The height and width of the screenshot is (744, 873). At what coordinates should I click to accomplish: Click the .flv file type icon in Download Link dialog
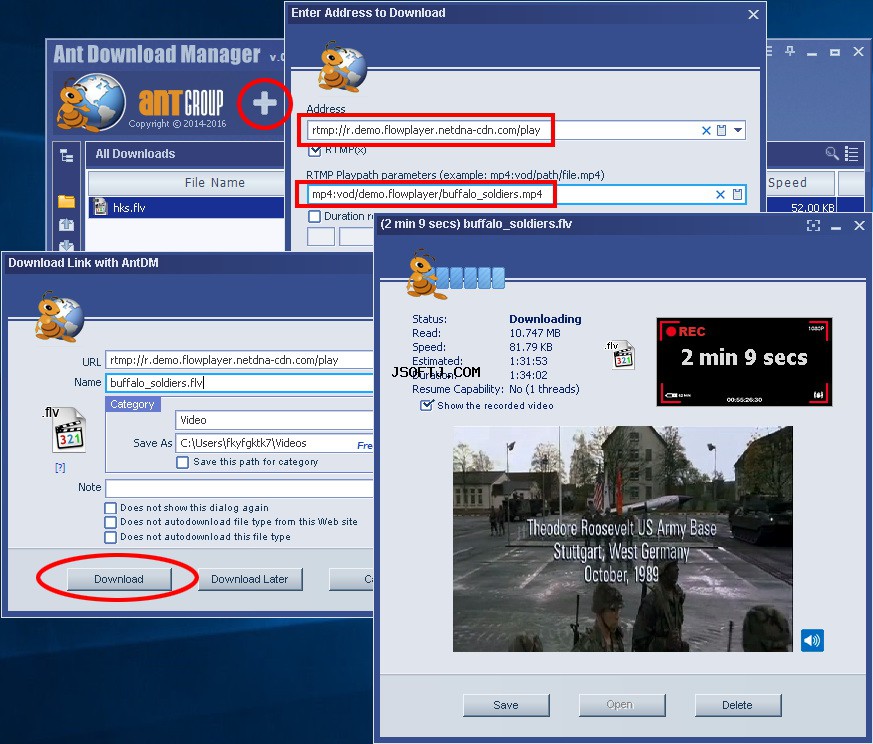pyautogui.click(x=63, y=429)
